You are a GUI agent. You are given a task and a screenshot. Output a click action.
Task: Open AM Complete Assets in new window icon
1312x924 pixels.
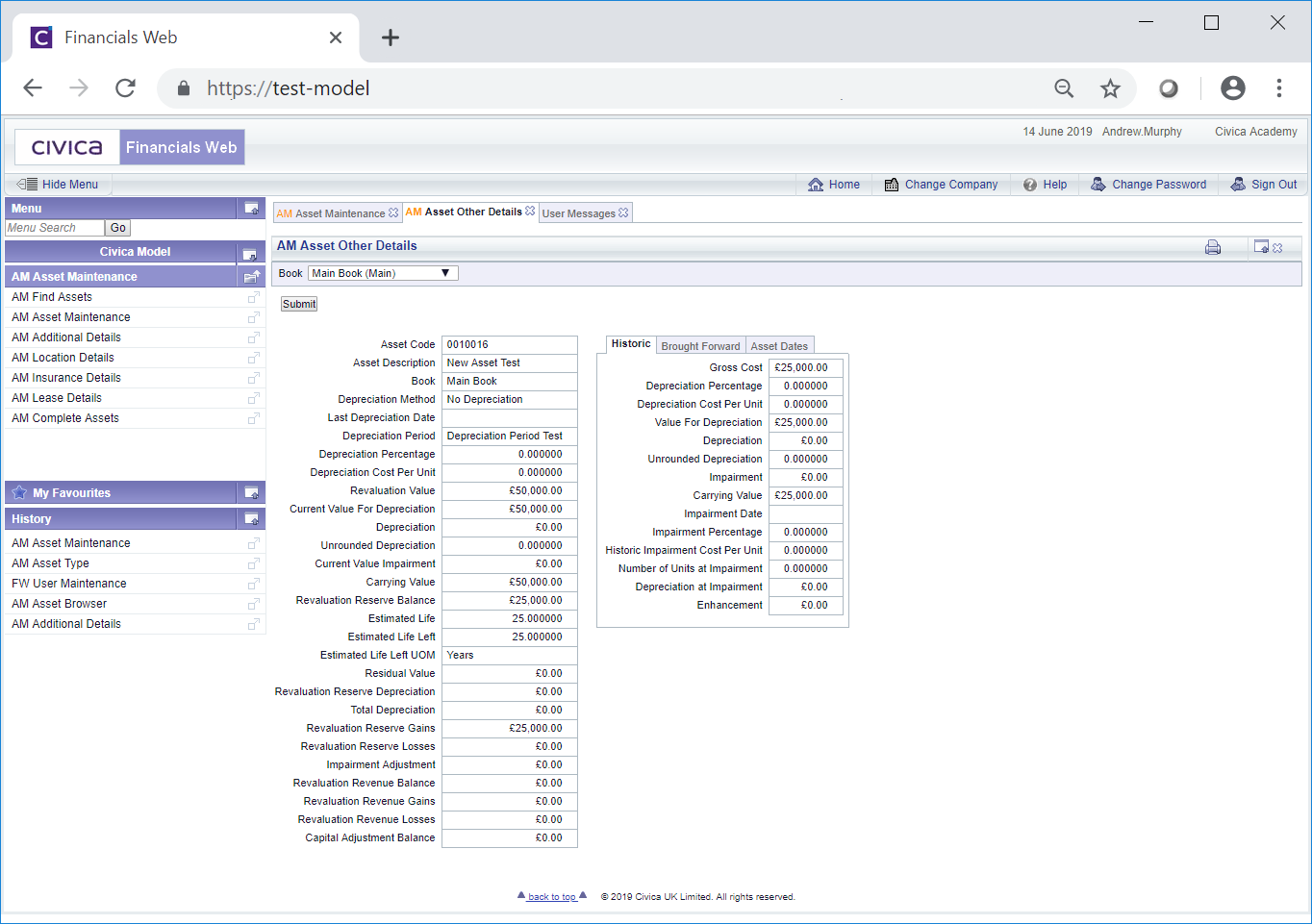[254, 418]
